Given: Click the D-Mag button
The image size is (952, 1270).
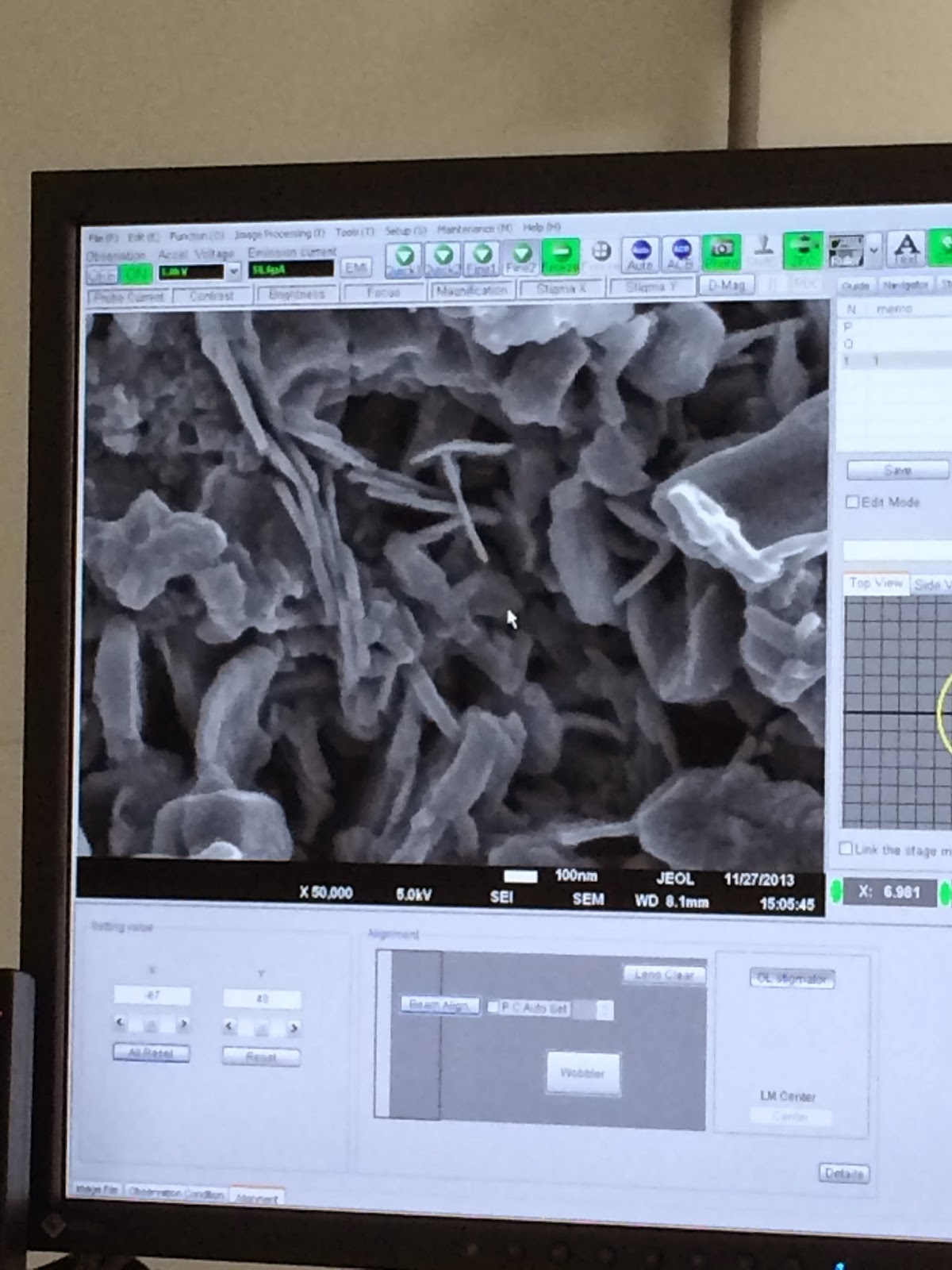Looking at the screenshot, I should pyautogui.click(x=727, y=285).
